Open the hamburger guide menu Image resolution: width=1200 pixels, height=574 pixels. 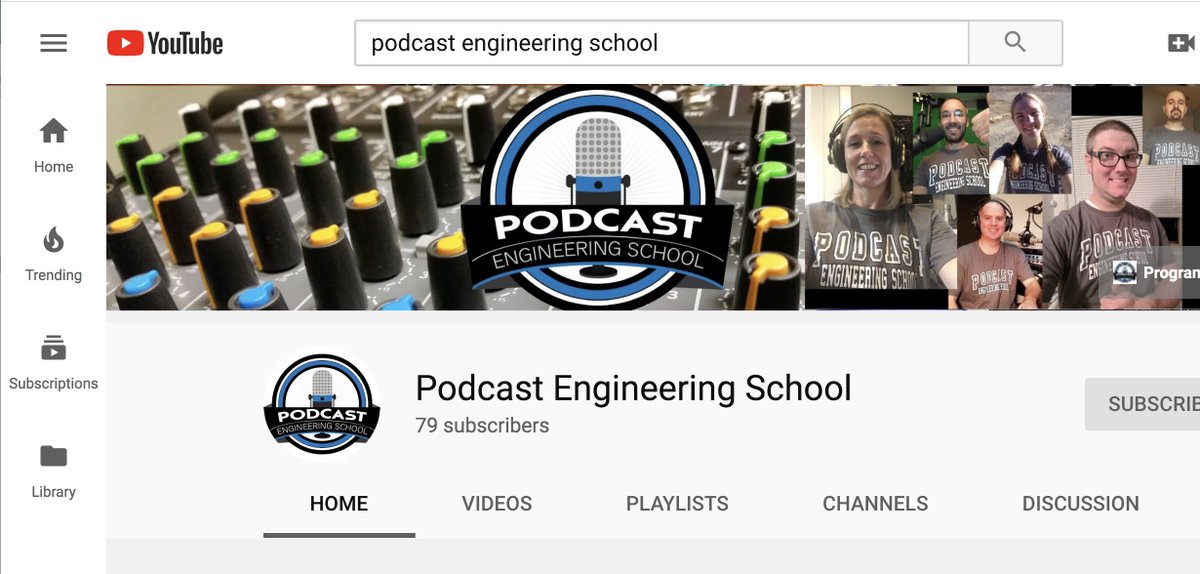(53, 43)
